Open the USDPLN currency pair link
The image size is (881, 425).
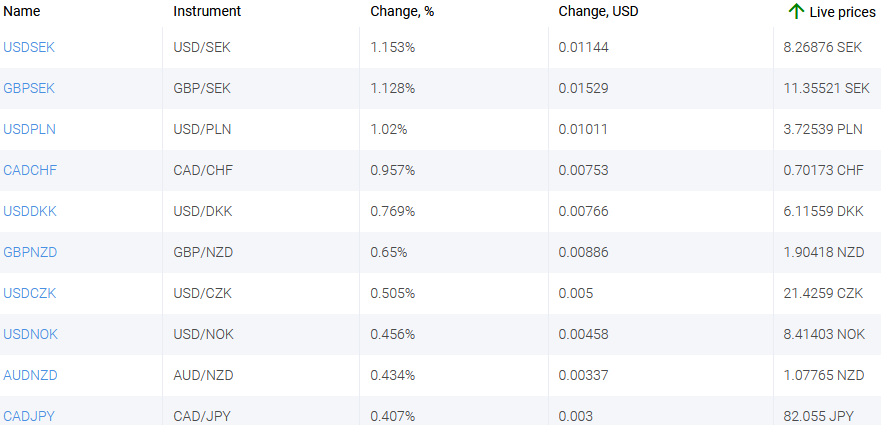click(29, 129)
